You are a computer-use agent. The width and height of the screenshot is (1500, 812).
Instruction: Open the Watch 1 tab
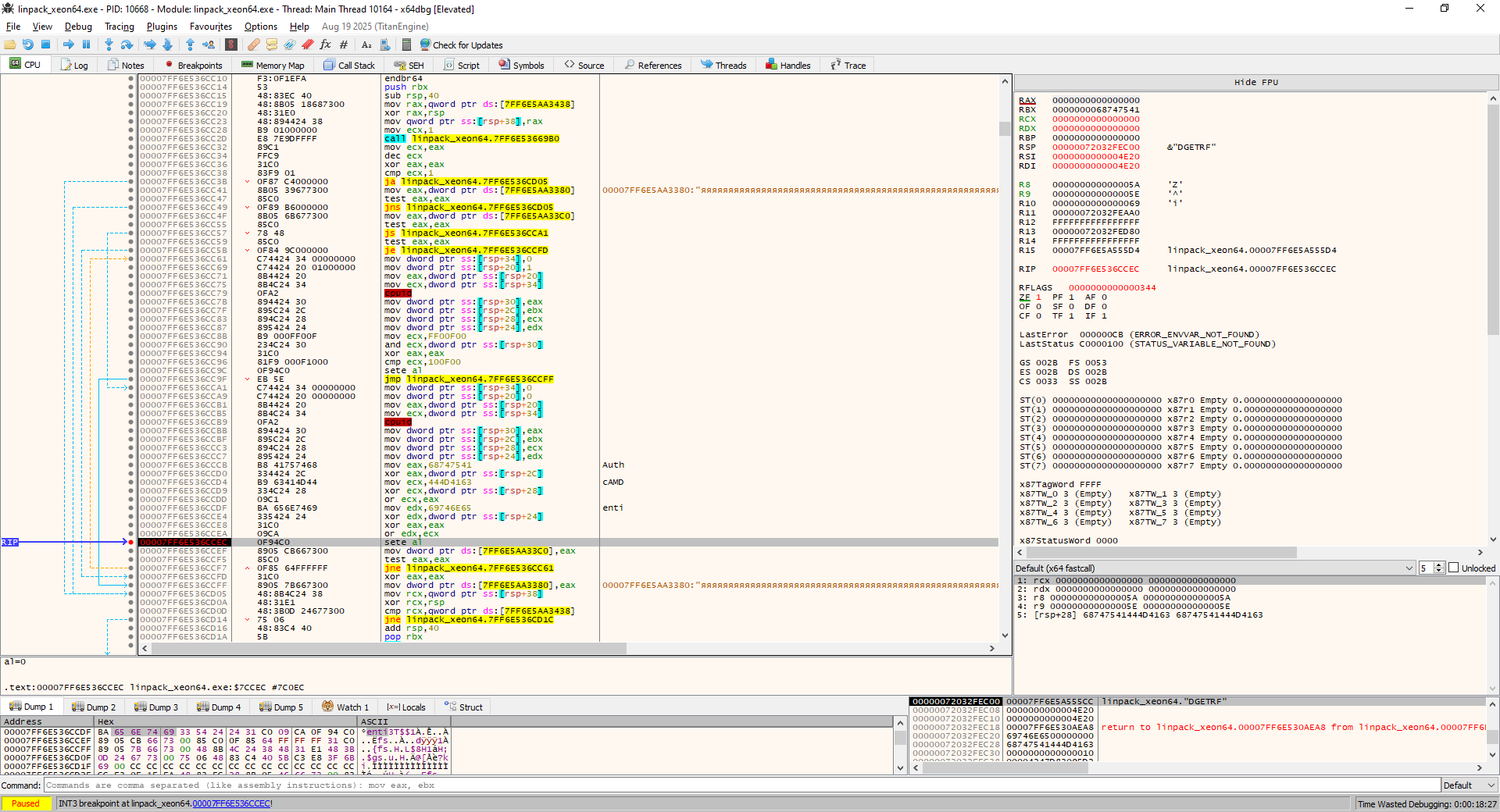click(x=345, y=707)
